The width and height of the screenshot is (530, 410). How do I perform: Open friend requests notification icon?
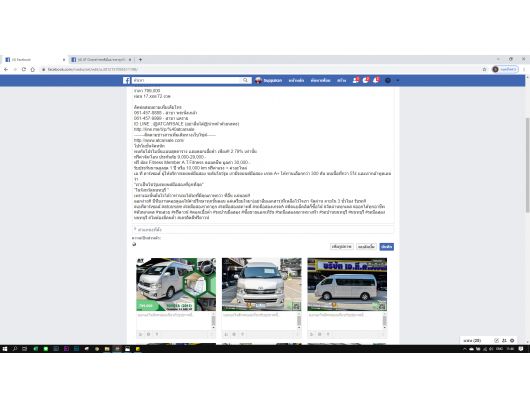click(355, 80)
